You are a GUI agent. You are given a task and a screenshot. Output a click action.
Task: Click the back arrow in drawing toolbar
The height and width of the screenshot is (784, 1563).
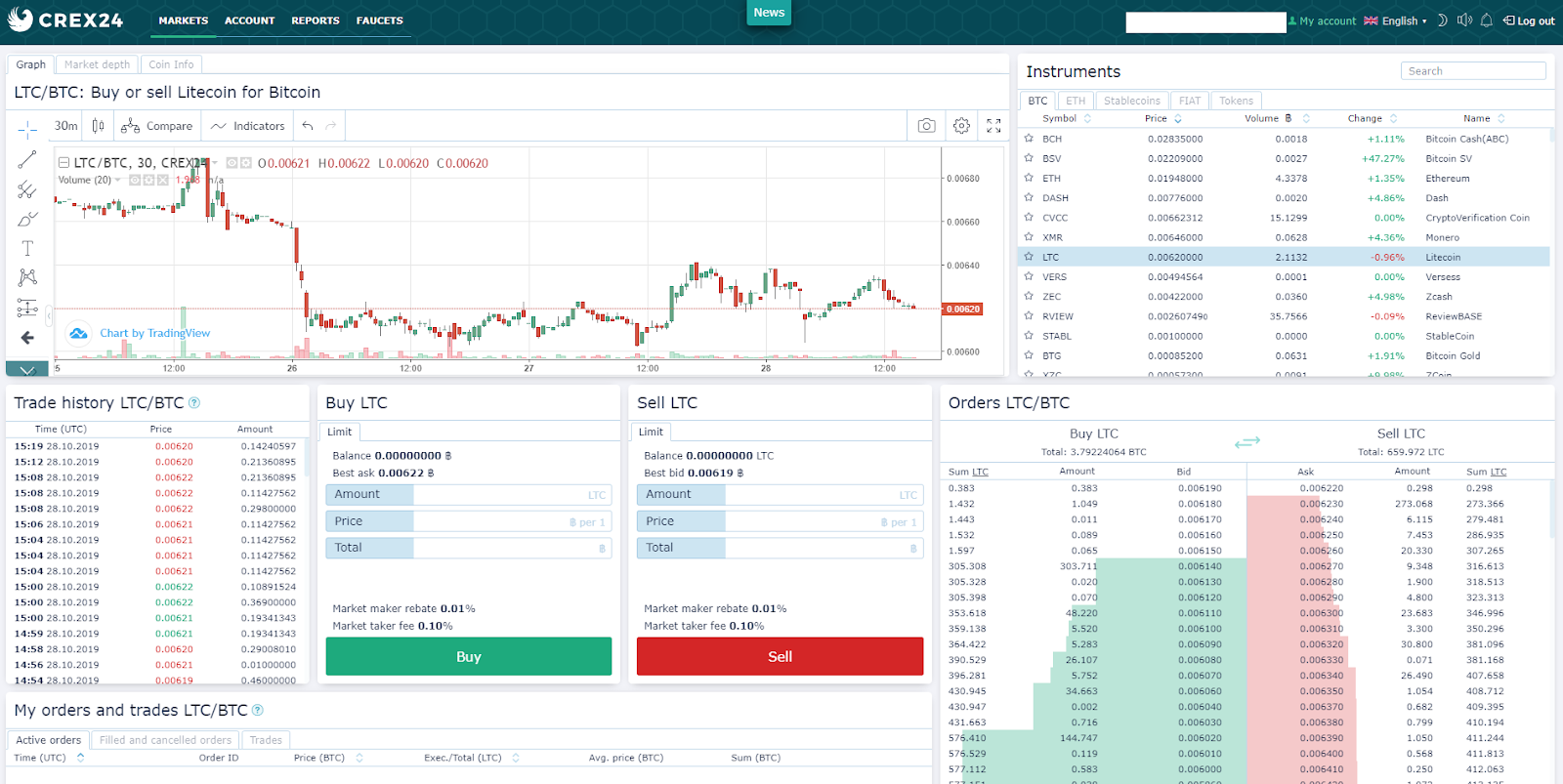click(x=27, y=338)
